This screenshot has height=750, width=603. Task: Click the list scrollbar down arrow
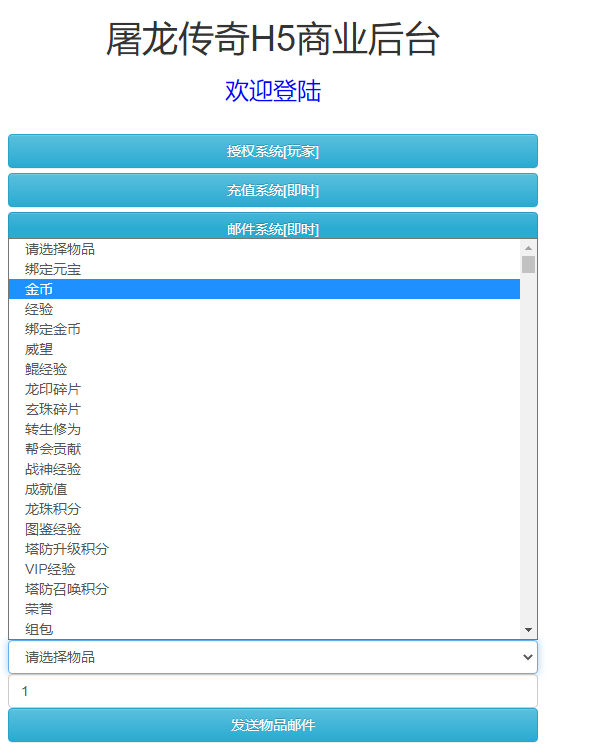pyautogui.click(x=528, y=630)
